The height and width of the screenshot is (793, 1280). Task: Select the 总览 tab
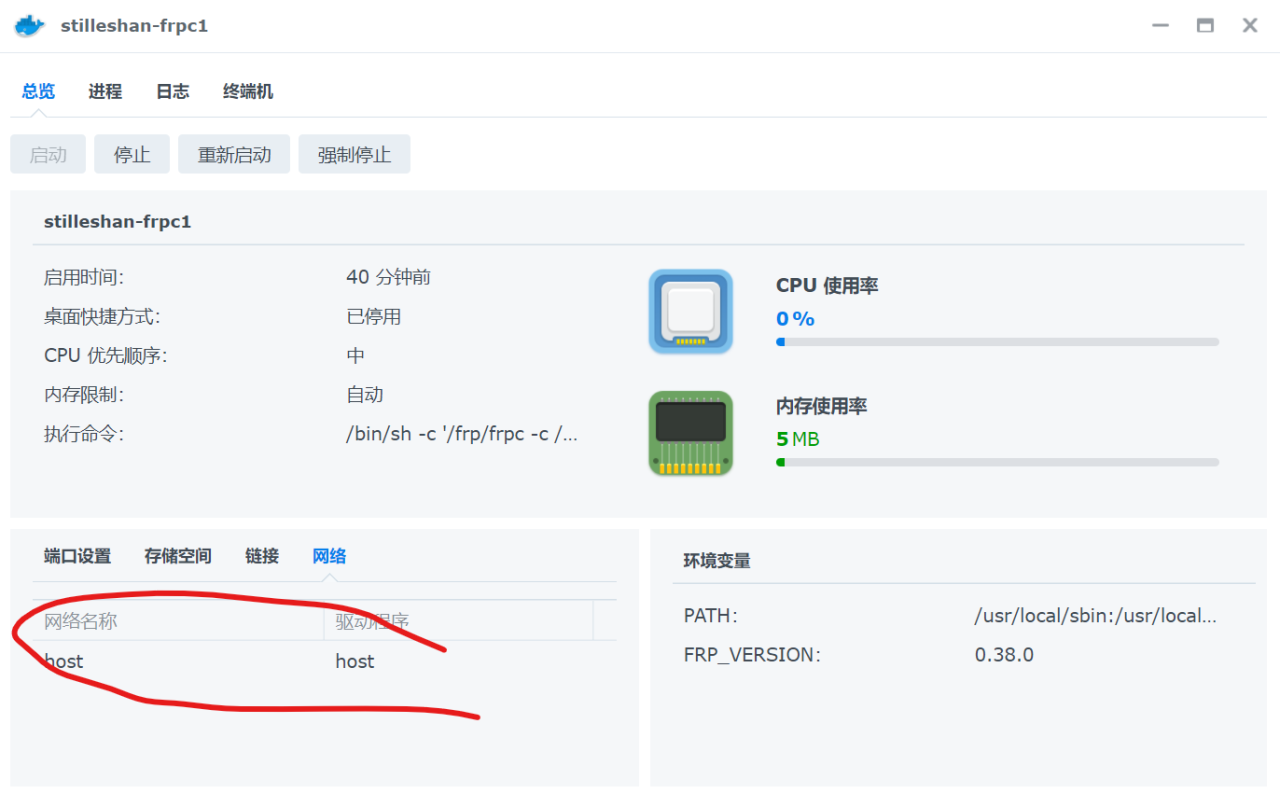pos(38,91)
